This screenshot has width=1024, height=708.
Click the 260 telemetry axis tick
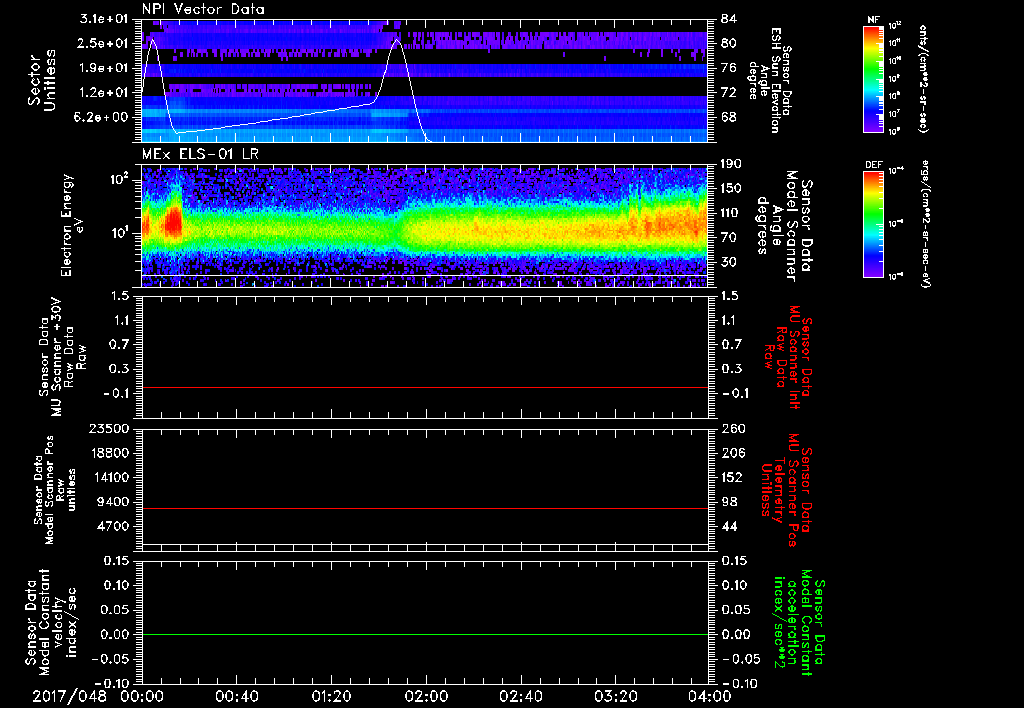tap(733, 429)
